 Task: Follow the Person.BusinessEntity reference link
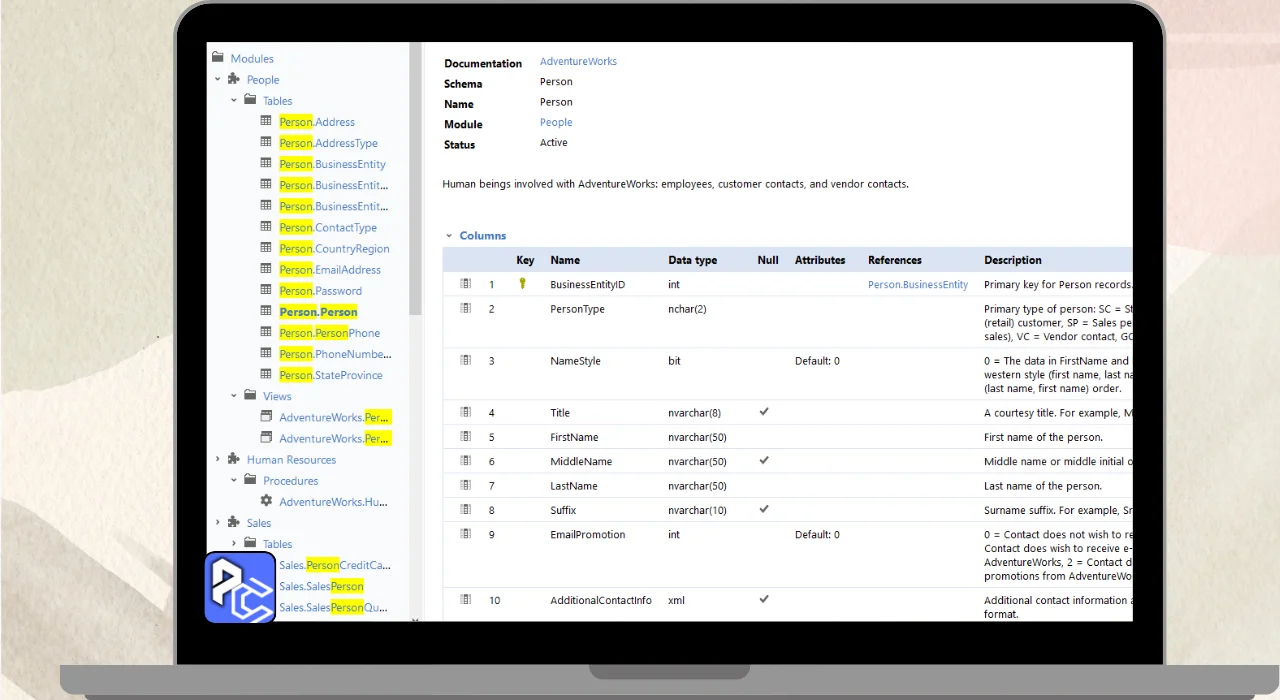point(918,284)
